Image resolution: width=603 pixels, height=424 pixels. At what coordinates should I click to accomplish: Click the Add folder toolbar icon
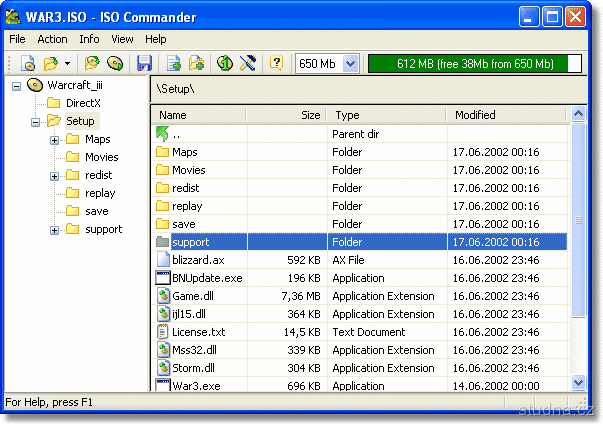click(197, 64)
